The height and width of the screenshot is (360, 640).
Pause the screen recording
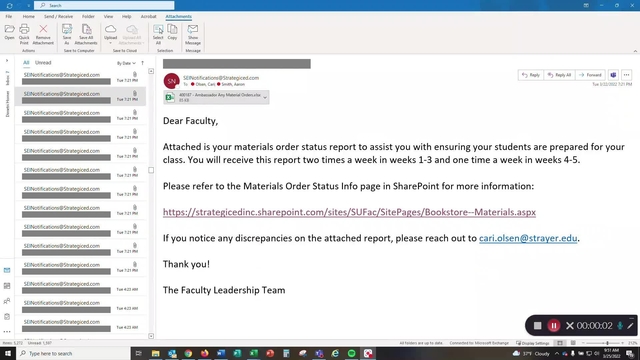[554, 325]
